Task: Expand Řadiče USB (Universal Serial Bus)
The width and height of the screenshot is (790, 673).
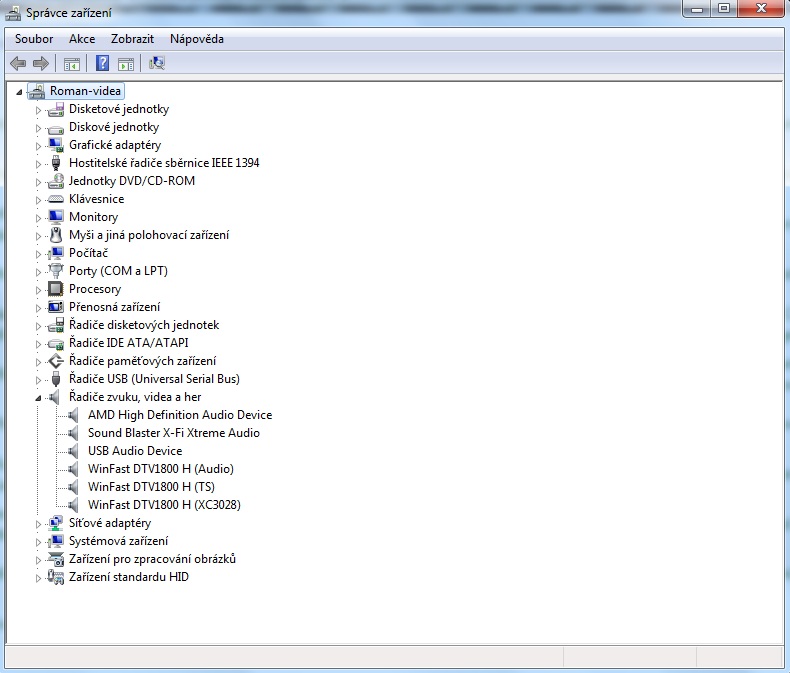Action: tap(38, 380)
